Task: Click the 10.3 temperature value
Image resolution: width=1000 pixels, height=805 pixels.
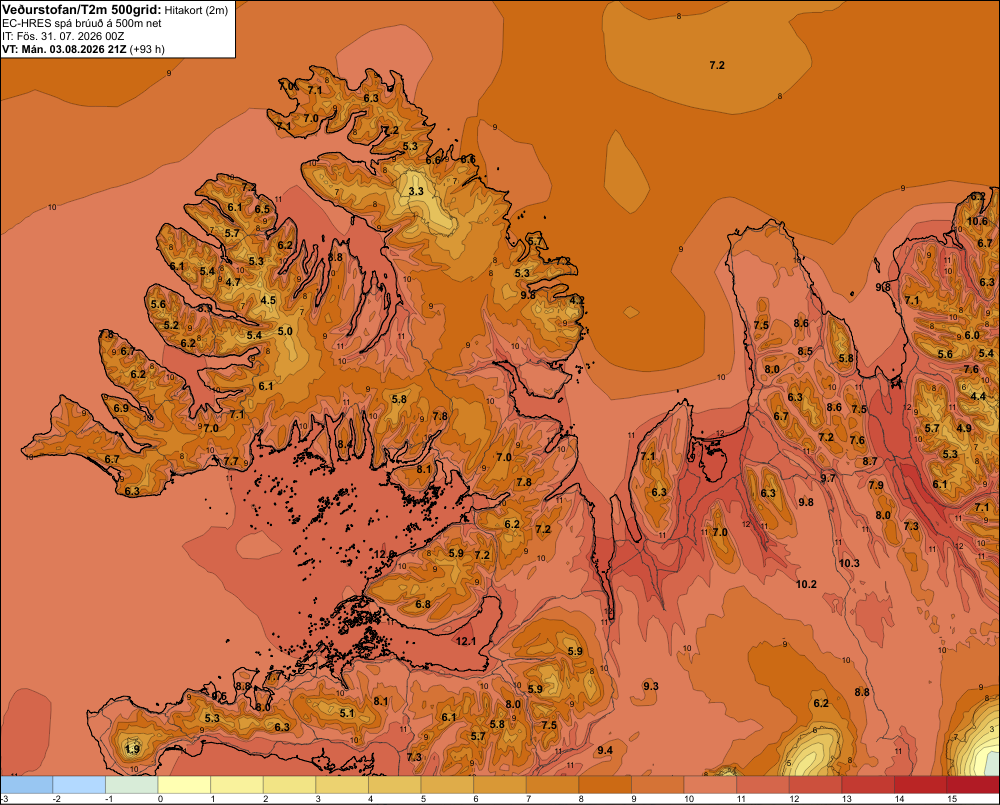Action: pyautogui.click(x=849, y=563)
